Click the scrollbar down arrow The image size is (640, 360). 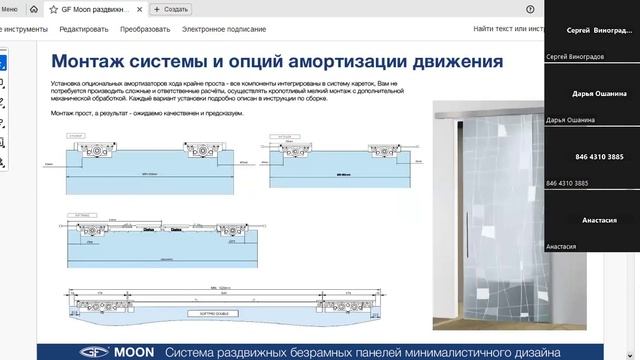click(x=630, y=356)
